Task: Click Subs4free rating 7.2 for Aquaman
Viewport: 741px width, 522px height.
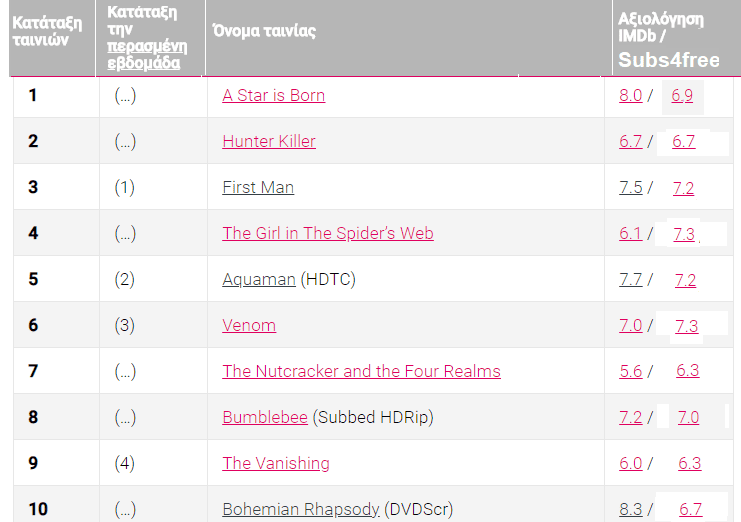Action: pos(685,280)
